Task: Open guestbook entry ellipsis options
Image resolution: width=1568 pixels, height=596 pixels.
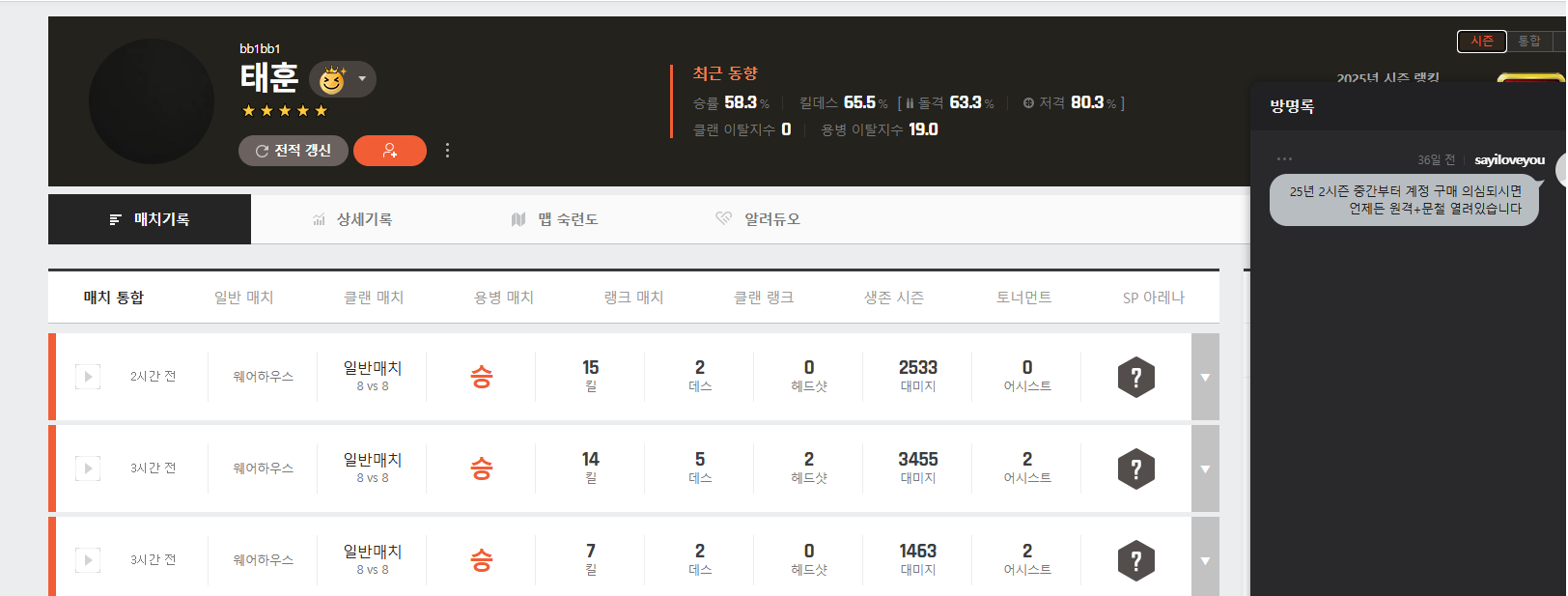Action: coord(1283,159)
